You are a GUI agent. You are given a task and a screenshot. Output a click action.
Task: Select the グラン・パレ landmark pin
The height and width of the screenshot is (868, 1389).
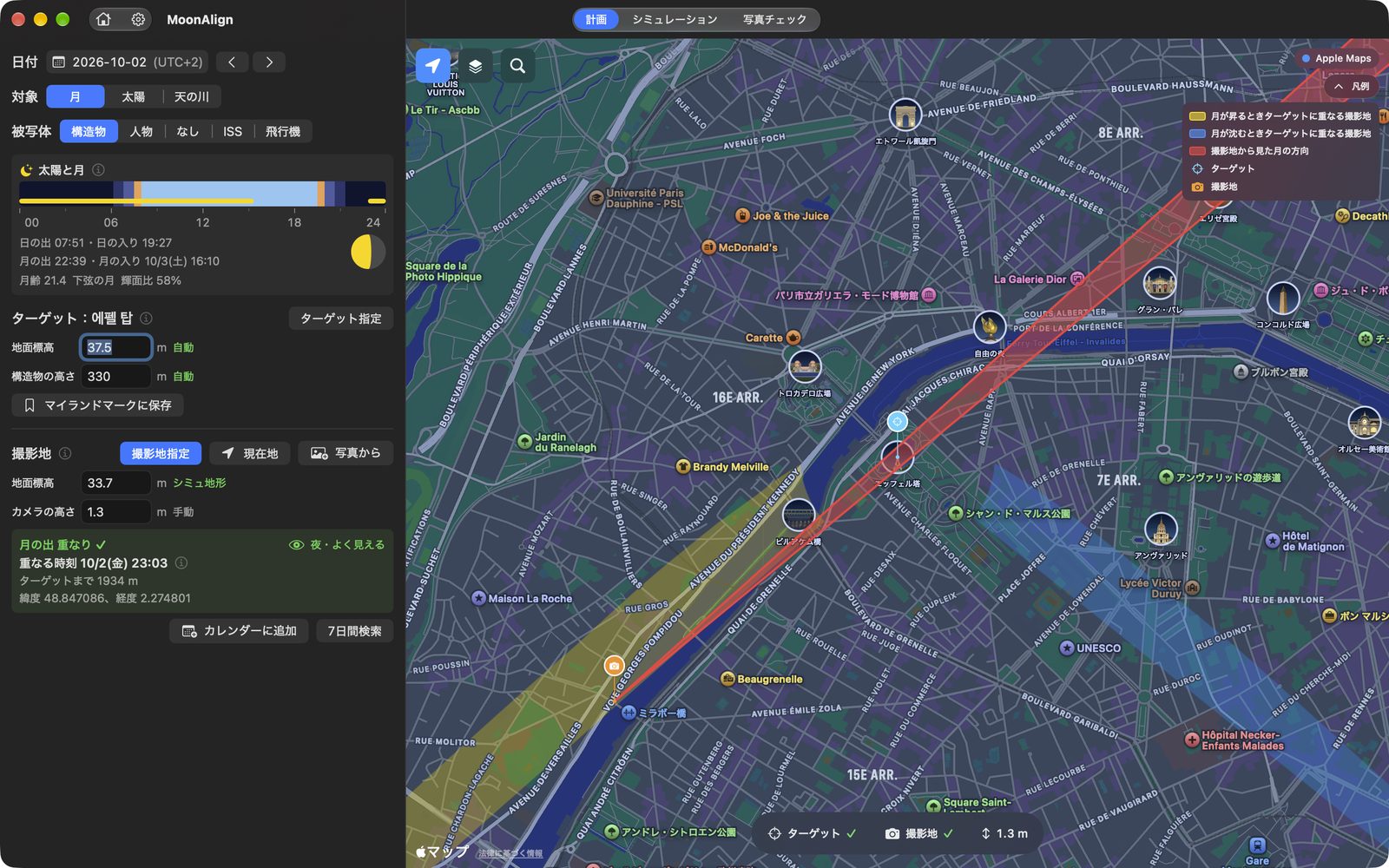point(1160,283)
